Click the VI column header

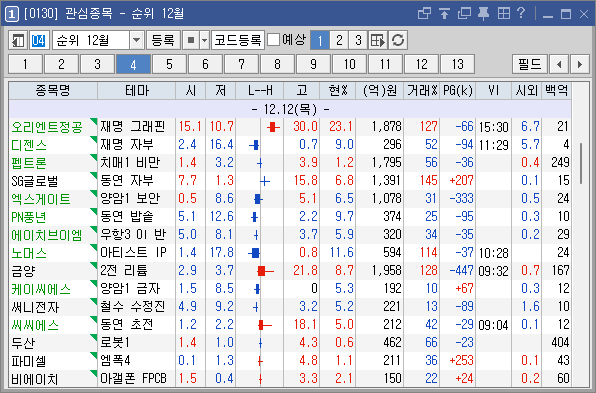493,90
